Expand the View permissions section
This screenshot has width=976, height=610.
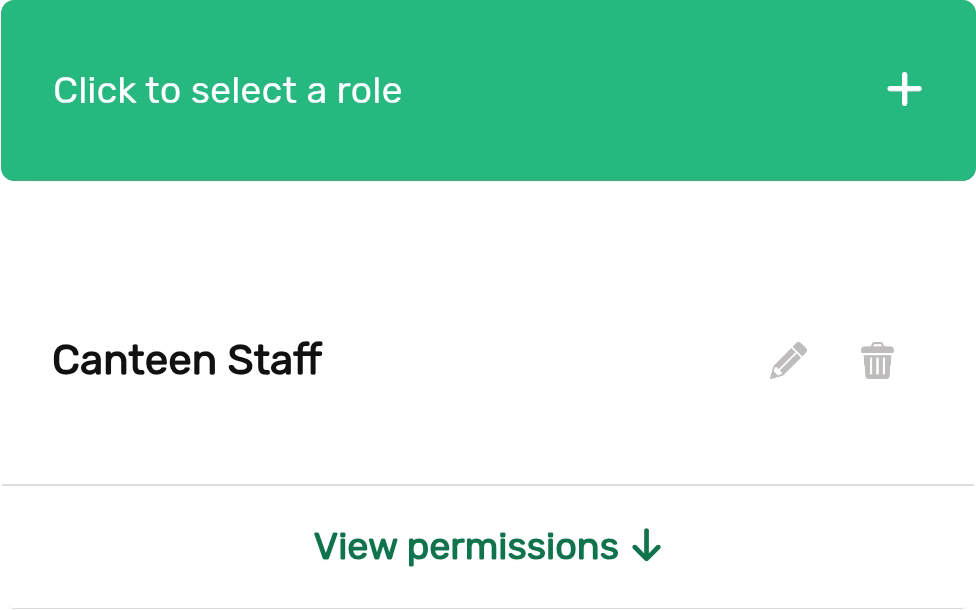pyautogui.click(x=487, y=547)
